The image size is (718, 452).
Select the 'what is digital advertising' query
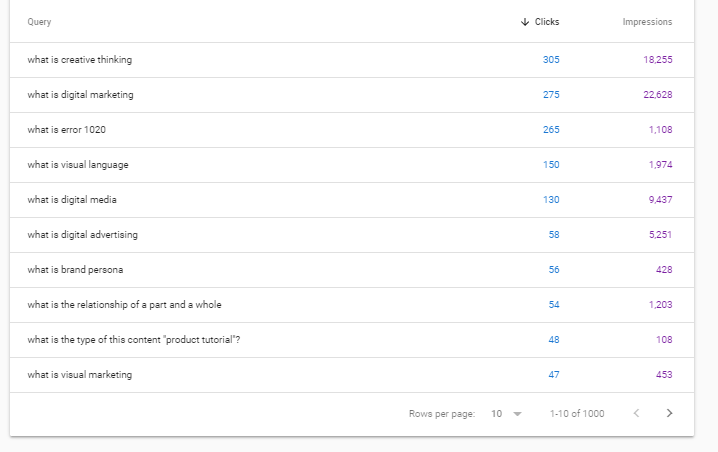pos(83,235)
